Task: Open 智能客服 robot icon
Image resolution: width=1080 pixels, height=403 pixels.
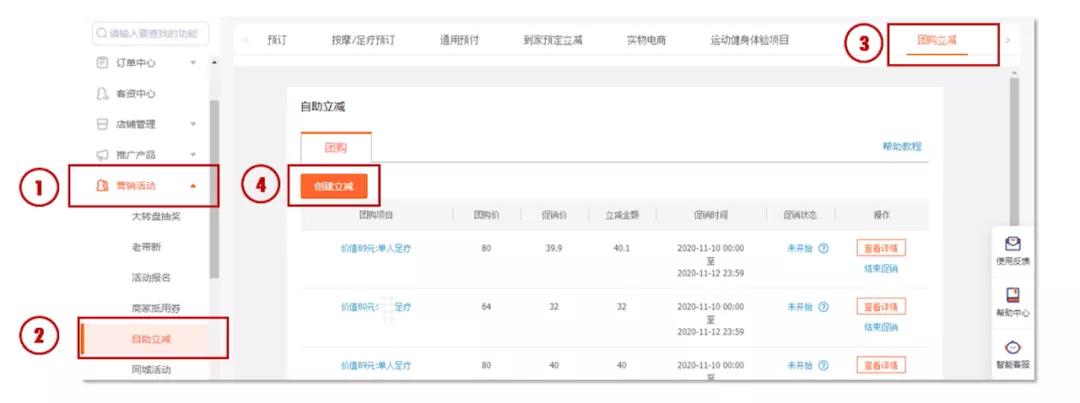Action: click(x=1012, y=347)
